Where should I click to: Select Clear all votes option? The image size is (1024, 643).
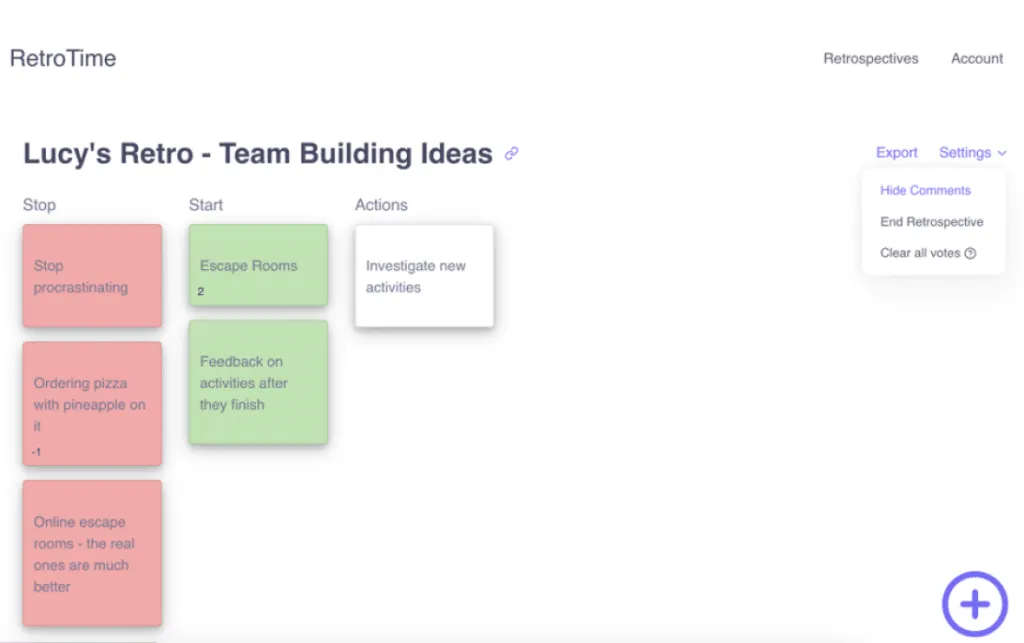[x=920, y=253]
